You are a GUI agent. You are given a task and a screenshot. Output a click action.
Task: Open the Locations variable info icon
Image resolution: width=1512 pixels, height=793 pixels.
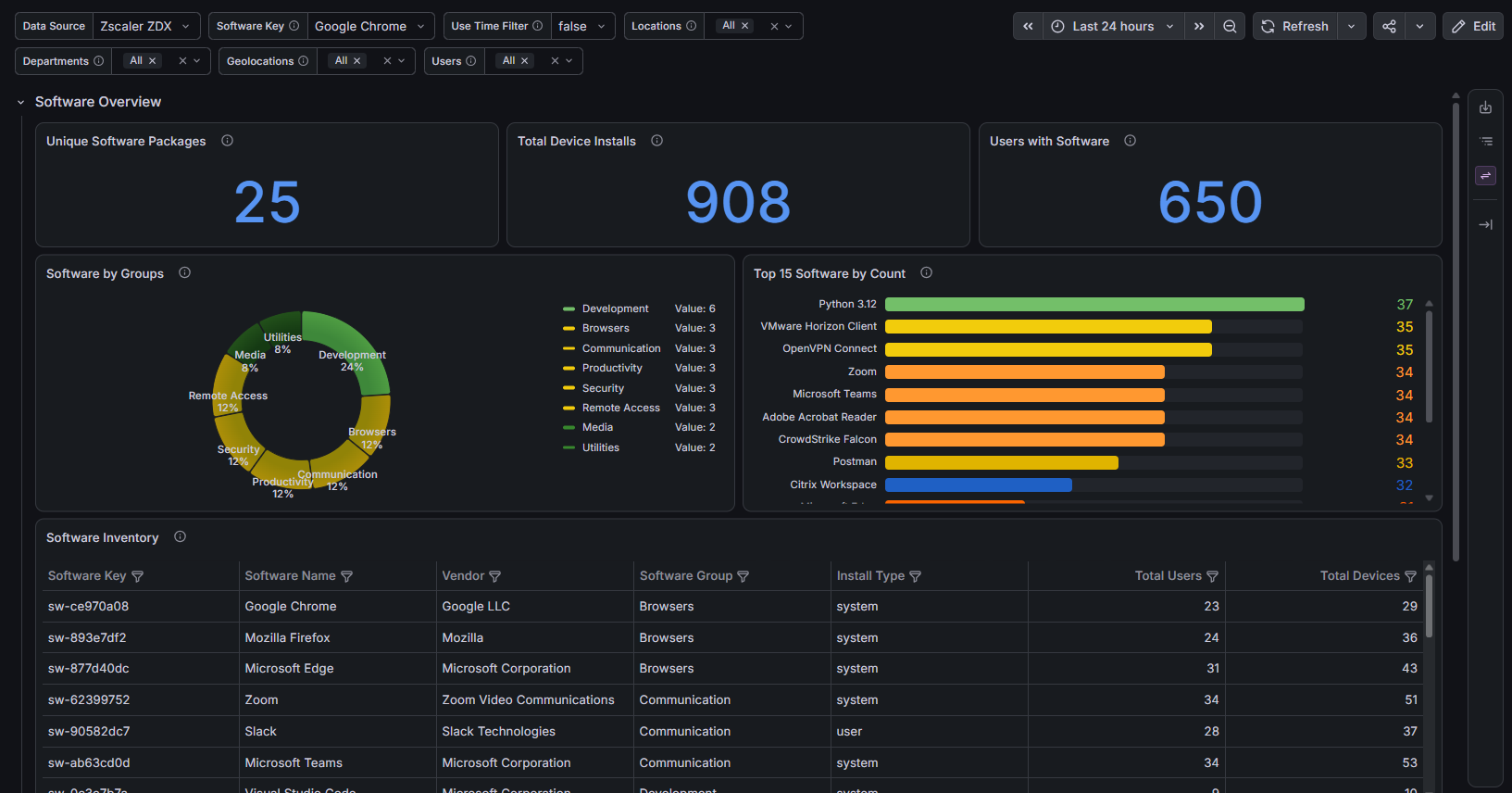coord(691,26)
